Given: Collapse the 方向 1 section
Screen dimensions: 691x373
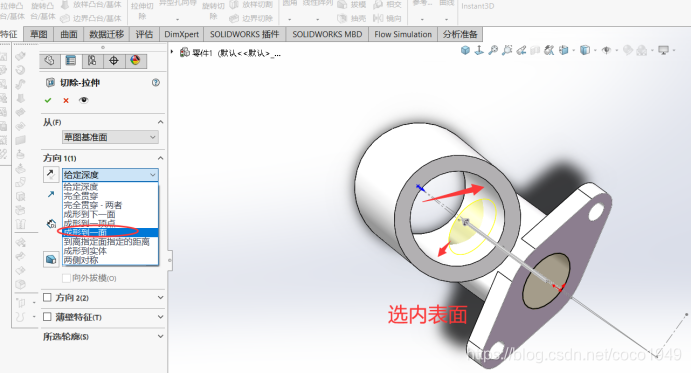Looking at the screenshot, I should (160, 158).
